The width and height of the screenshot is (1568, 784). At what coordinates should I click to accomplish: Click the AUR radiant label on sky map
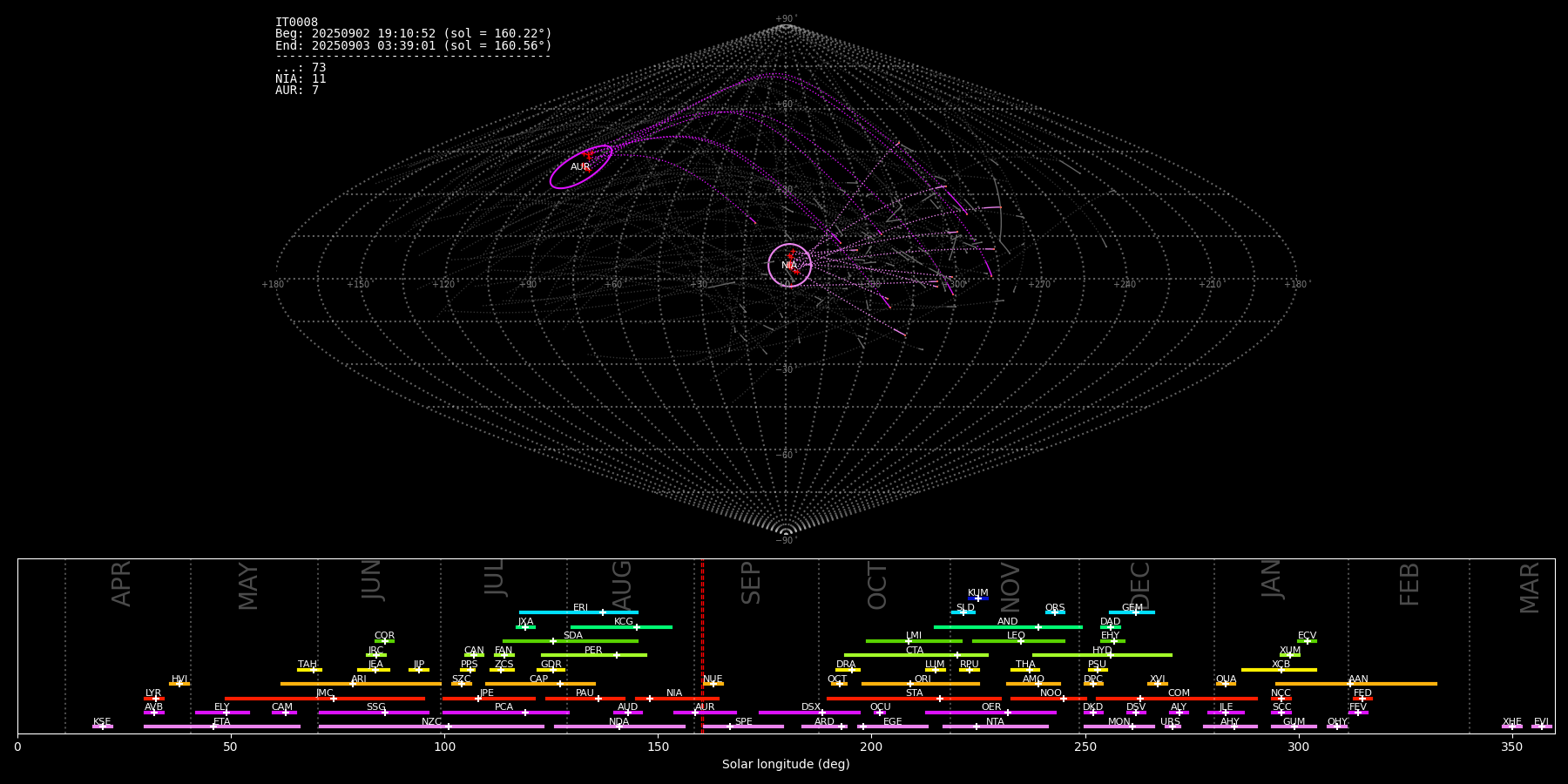point(580,167)
